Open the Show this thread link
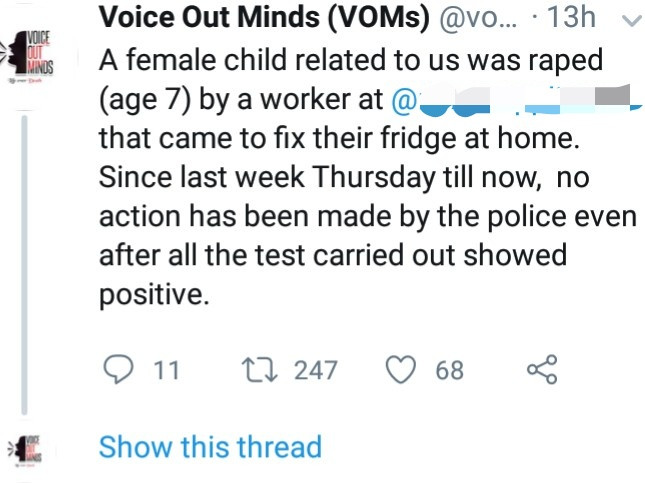The width and height of the screenshot is (645, 483). click(x=210, y=446)
